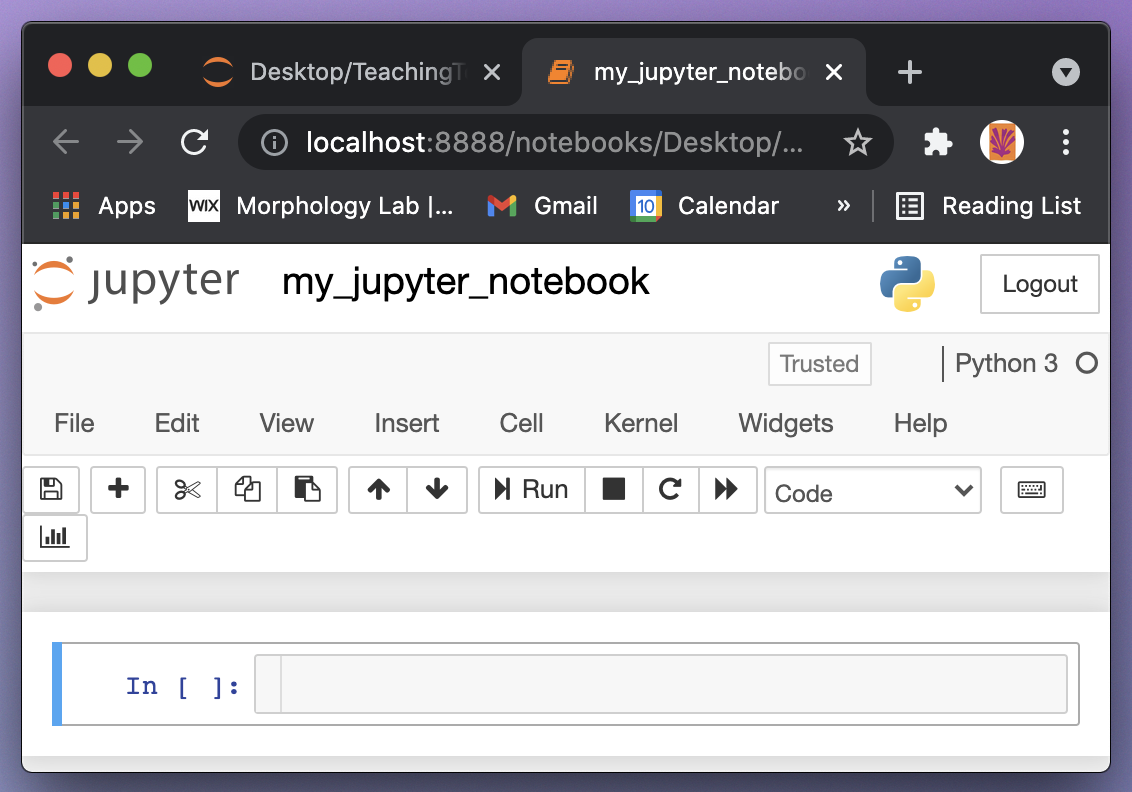Open the Gmail bookmark
Image resolution: width=1132 pixels, height=792 pixels.
pyautogui.click(x=542, y=206)
